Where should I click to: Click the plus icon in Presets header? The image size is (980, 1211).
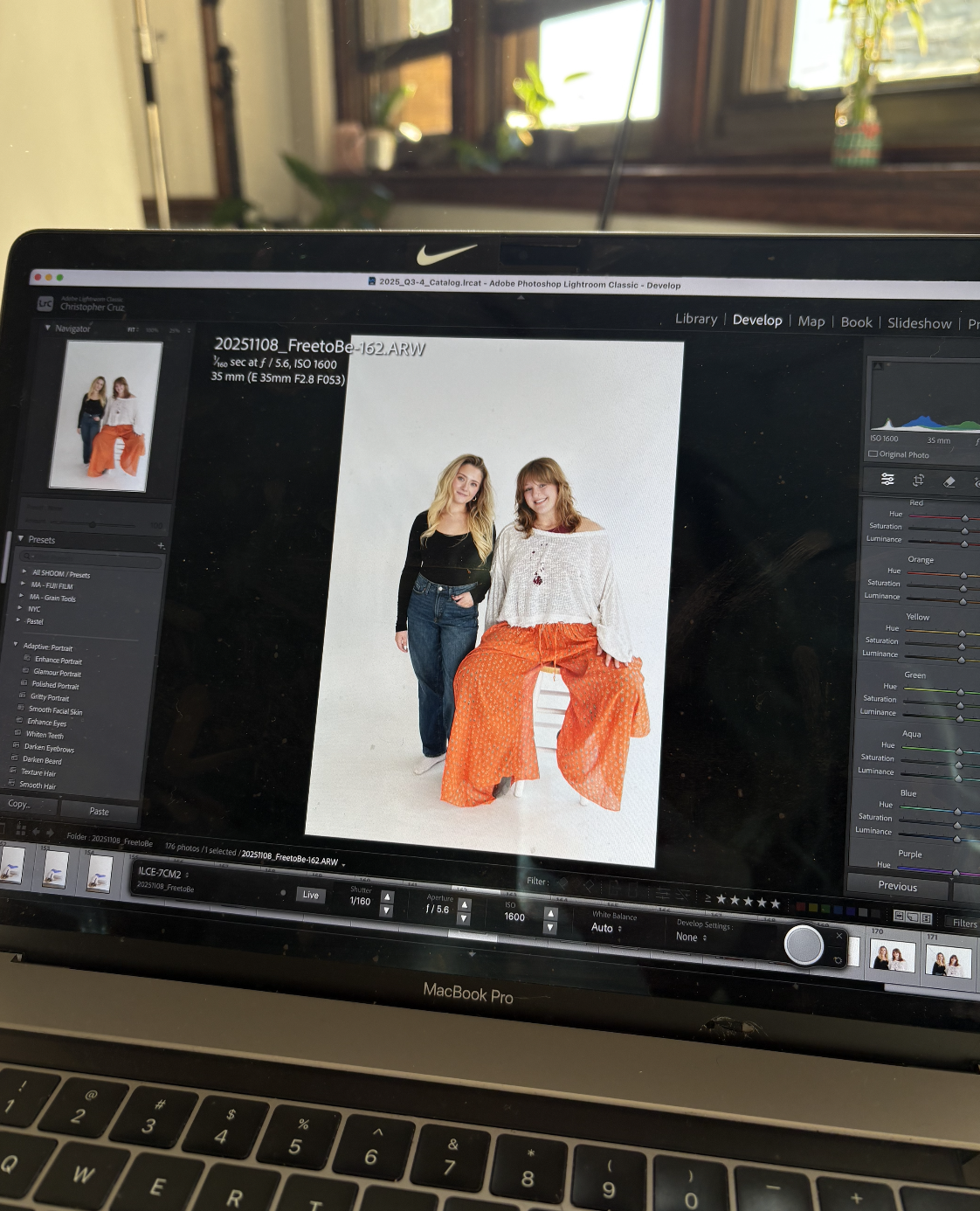pyautogui.click(x=161, y=545)
